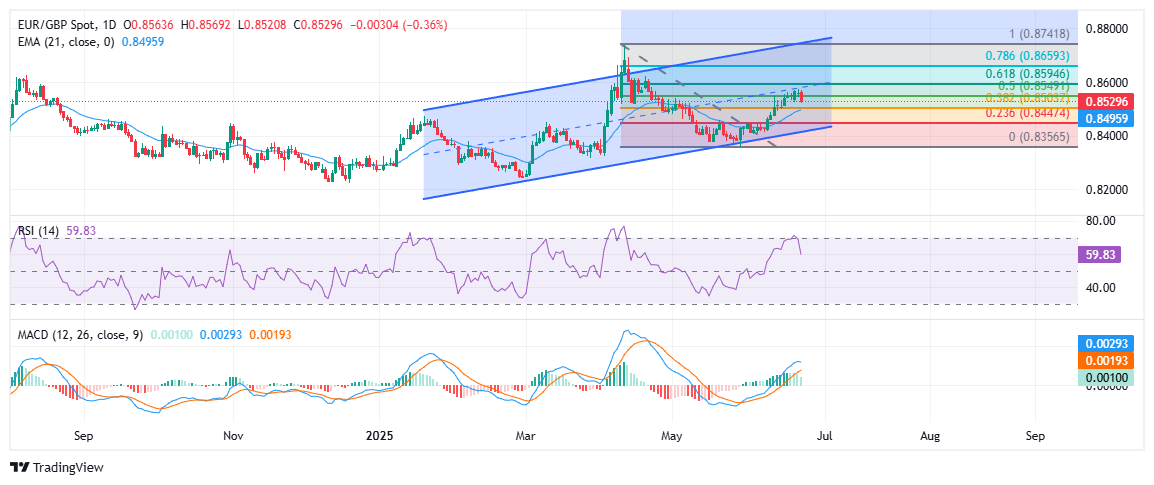Click the 2025 label on time axis
The width and height of the screenshot is (1154, 485).
(x=380, y=436)
